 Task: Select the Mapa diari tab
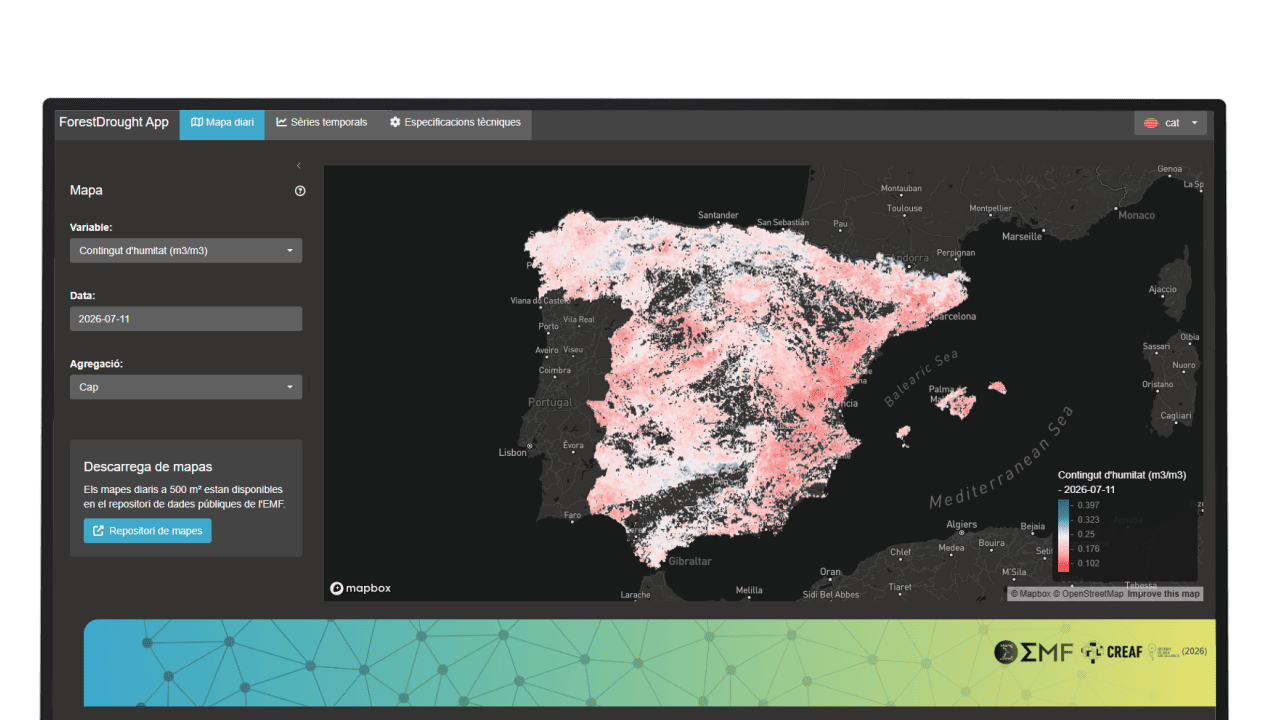(222, 124)
